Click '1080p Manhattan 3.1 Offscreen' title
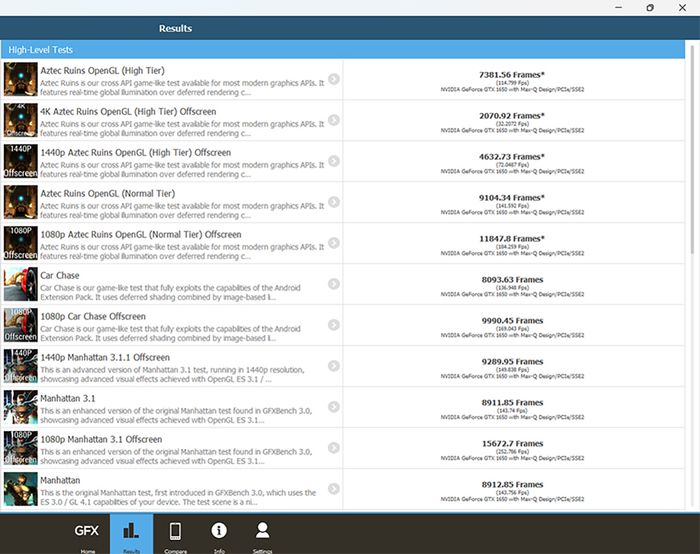The width and height of the screenshot is (700, 554). coord(101,439)
